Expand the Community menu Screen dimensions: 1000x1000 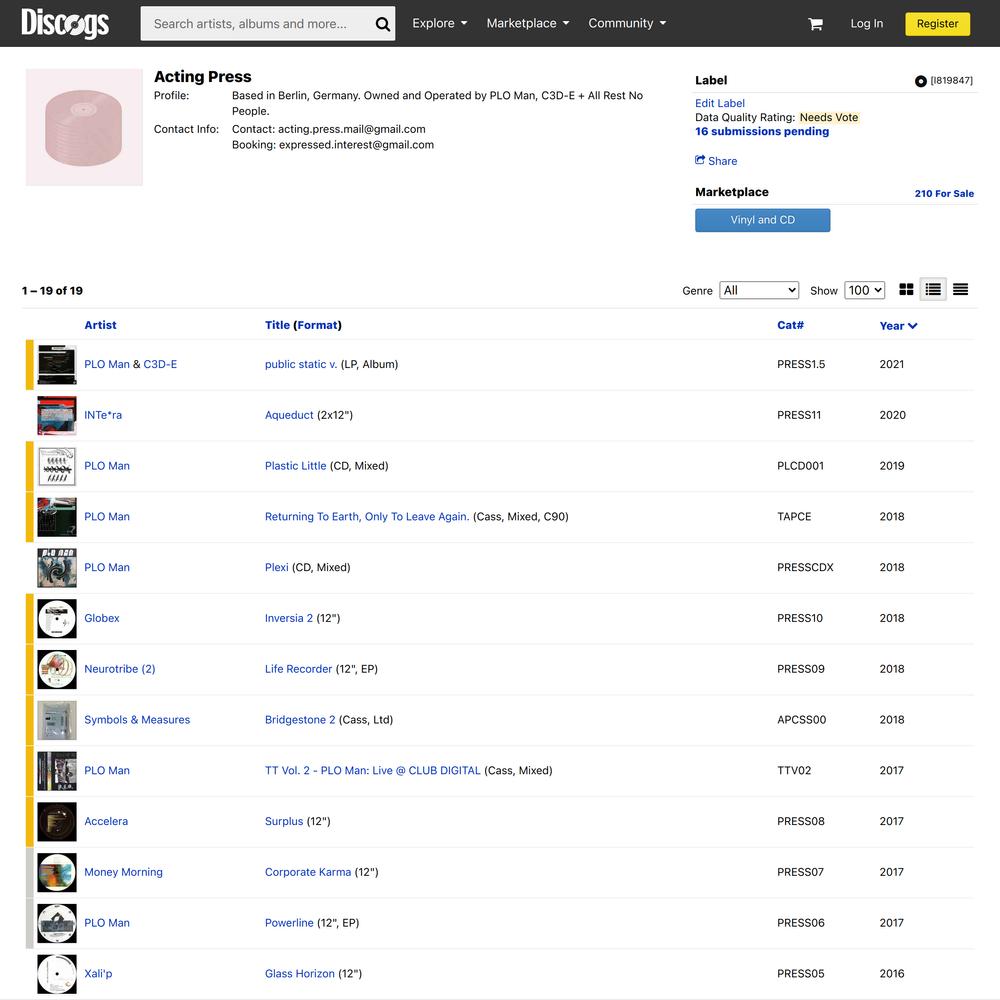[628, 24]
